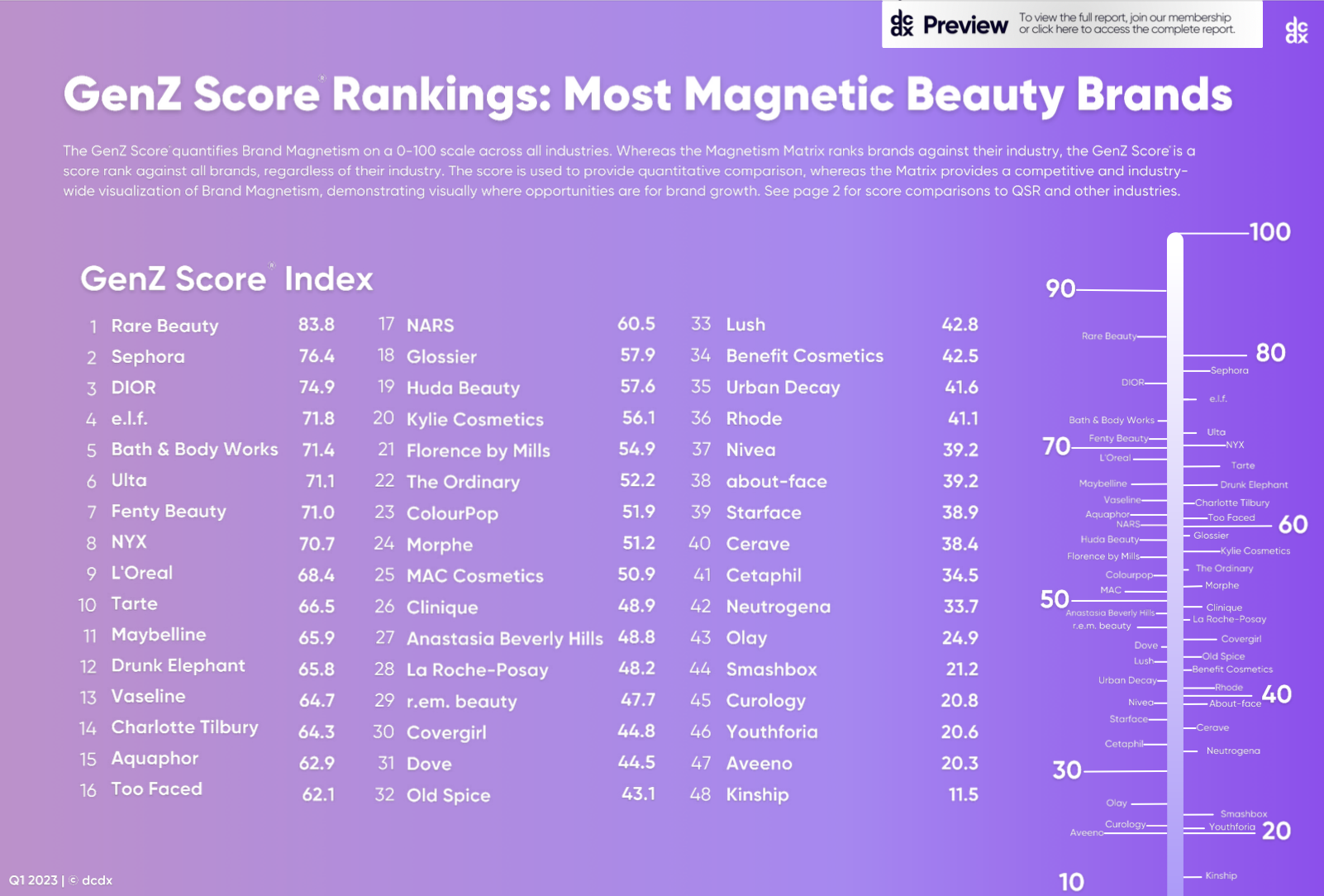Click the 54.9 score for Florence by Mills
The height and width of the screenshot is (896, 1324).
(x=637, y=449)
